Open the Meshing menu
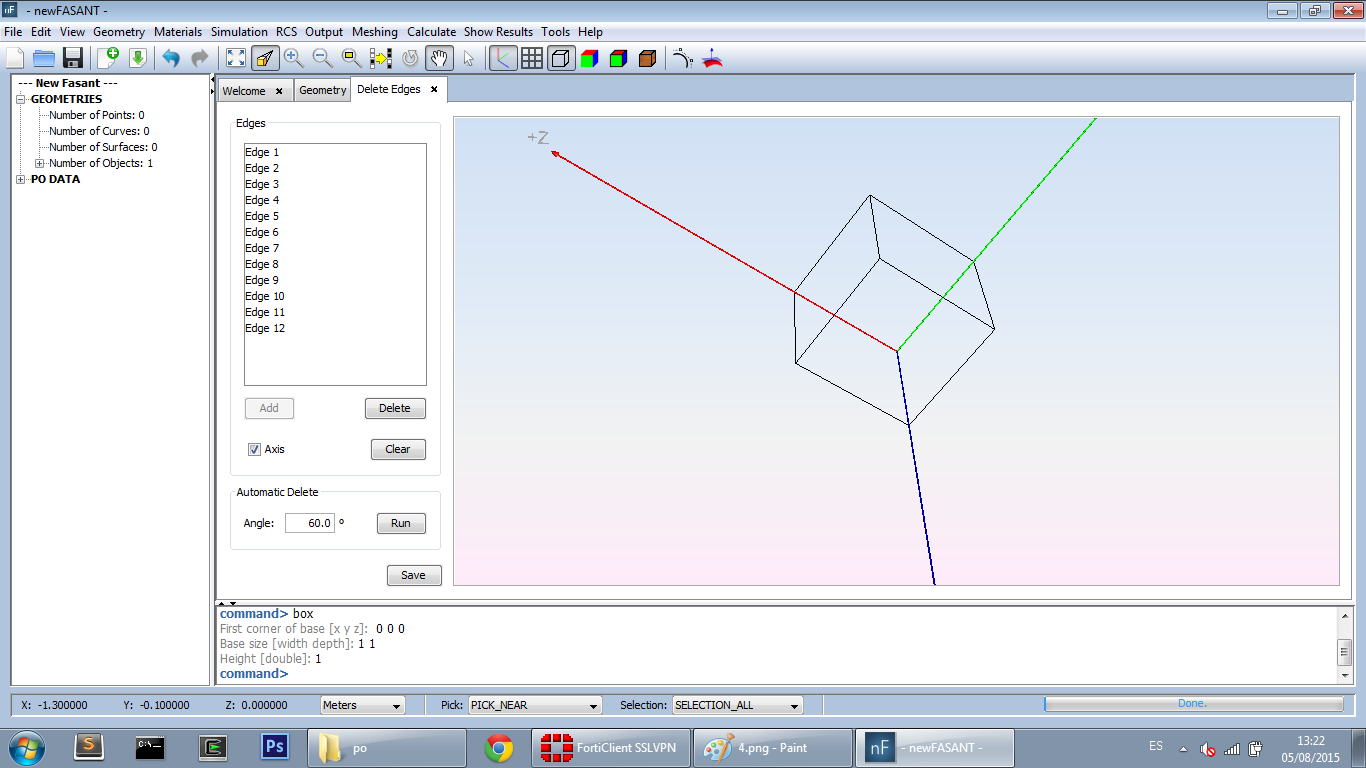 click(x=375, y=32)
